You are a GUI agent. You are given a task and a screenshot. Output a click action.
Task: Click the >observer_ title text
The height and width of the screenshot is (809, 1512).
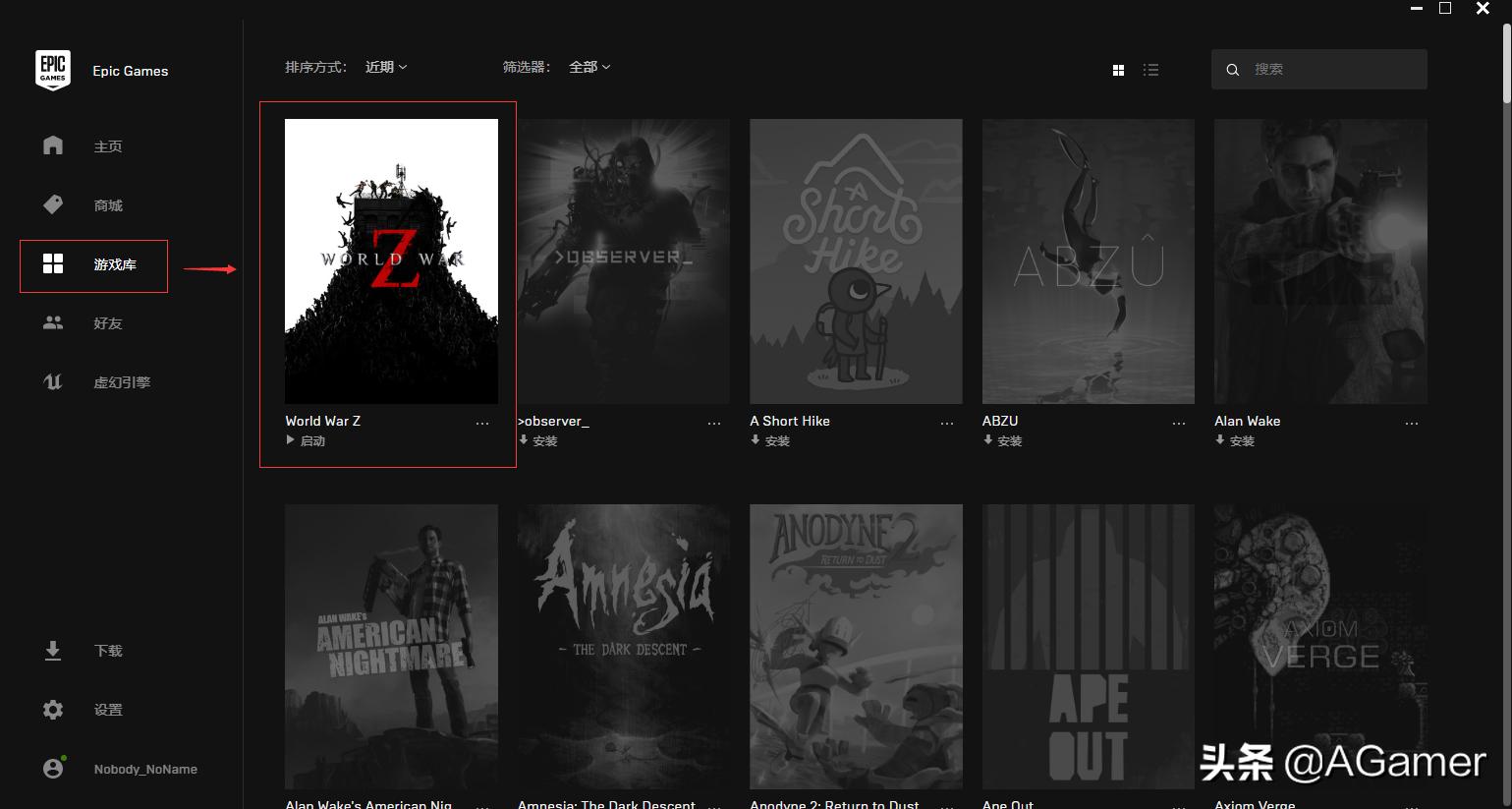pos(554,421)
